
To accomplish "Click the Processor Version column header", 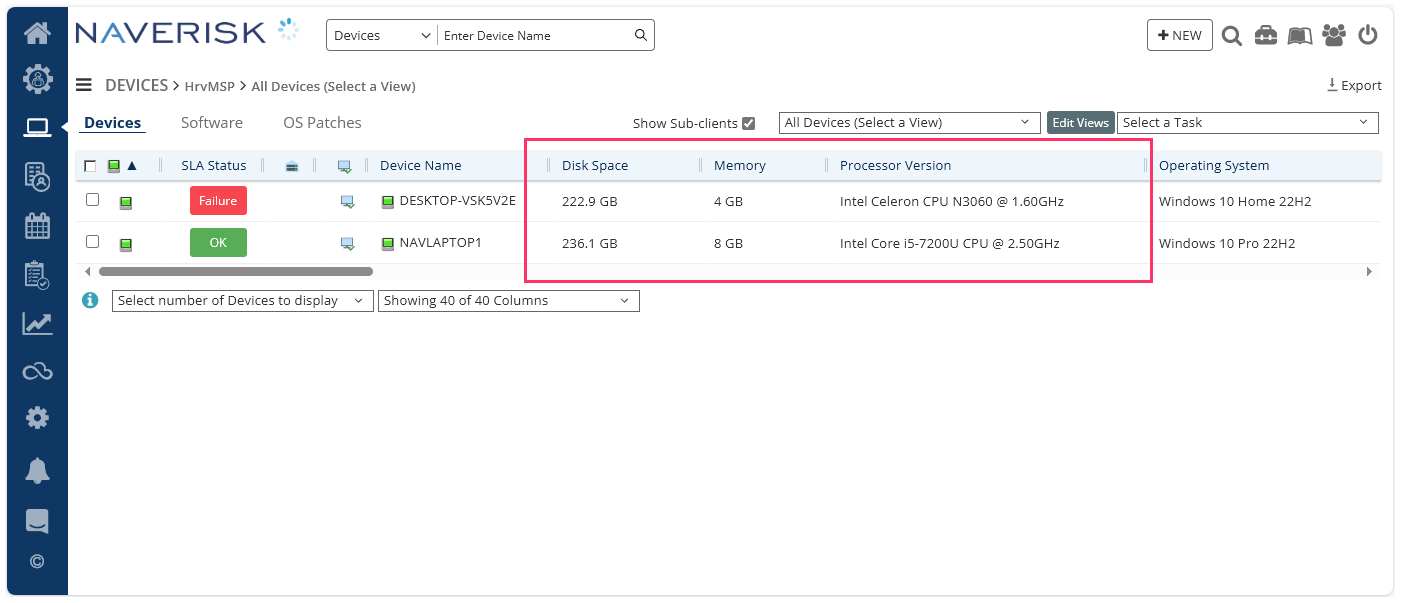I will 896,166.
